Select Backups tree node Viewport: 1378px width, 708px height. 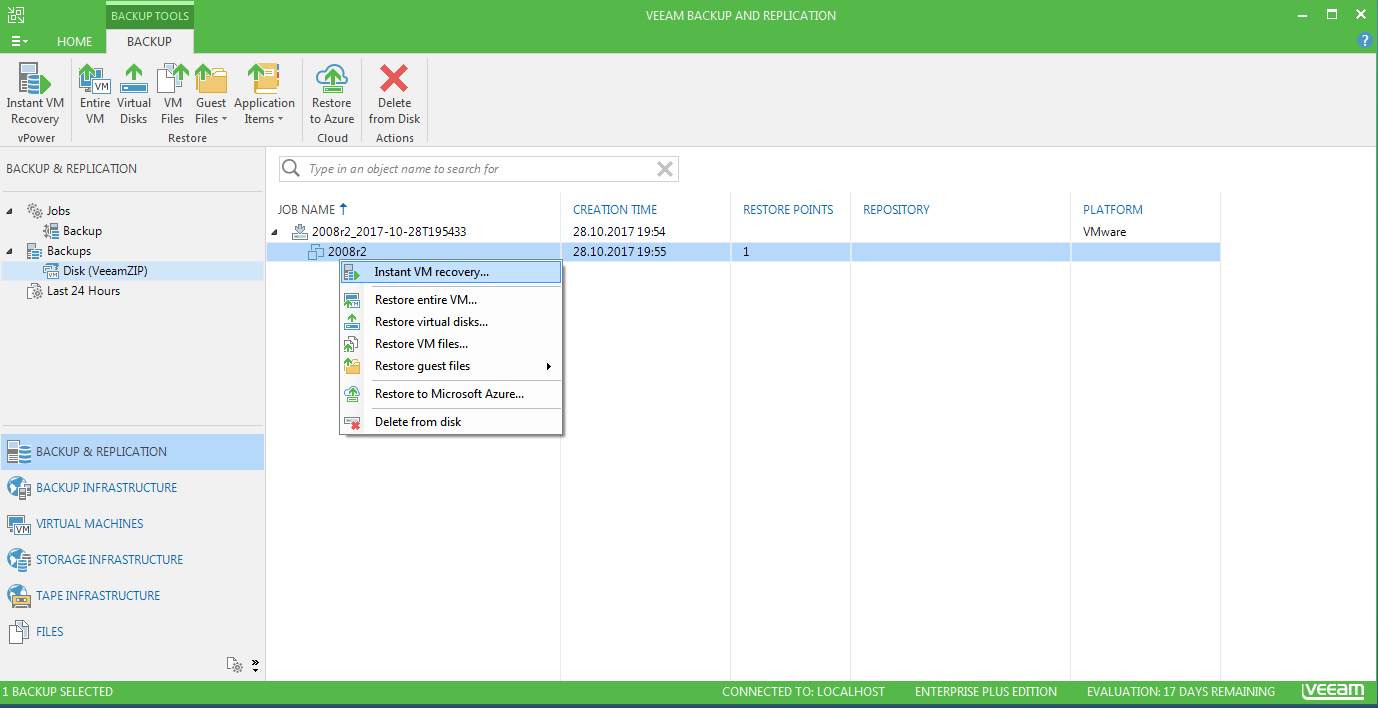pyautogui.click(x=69, y=251)
